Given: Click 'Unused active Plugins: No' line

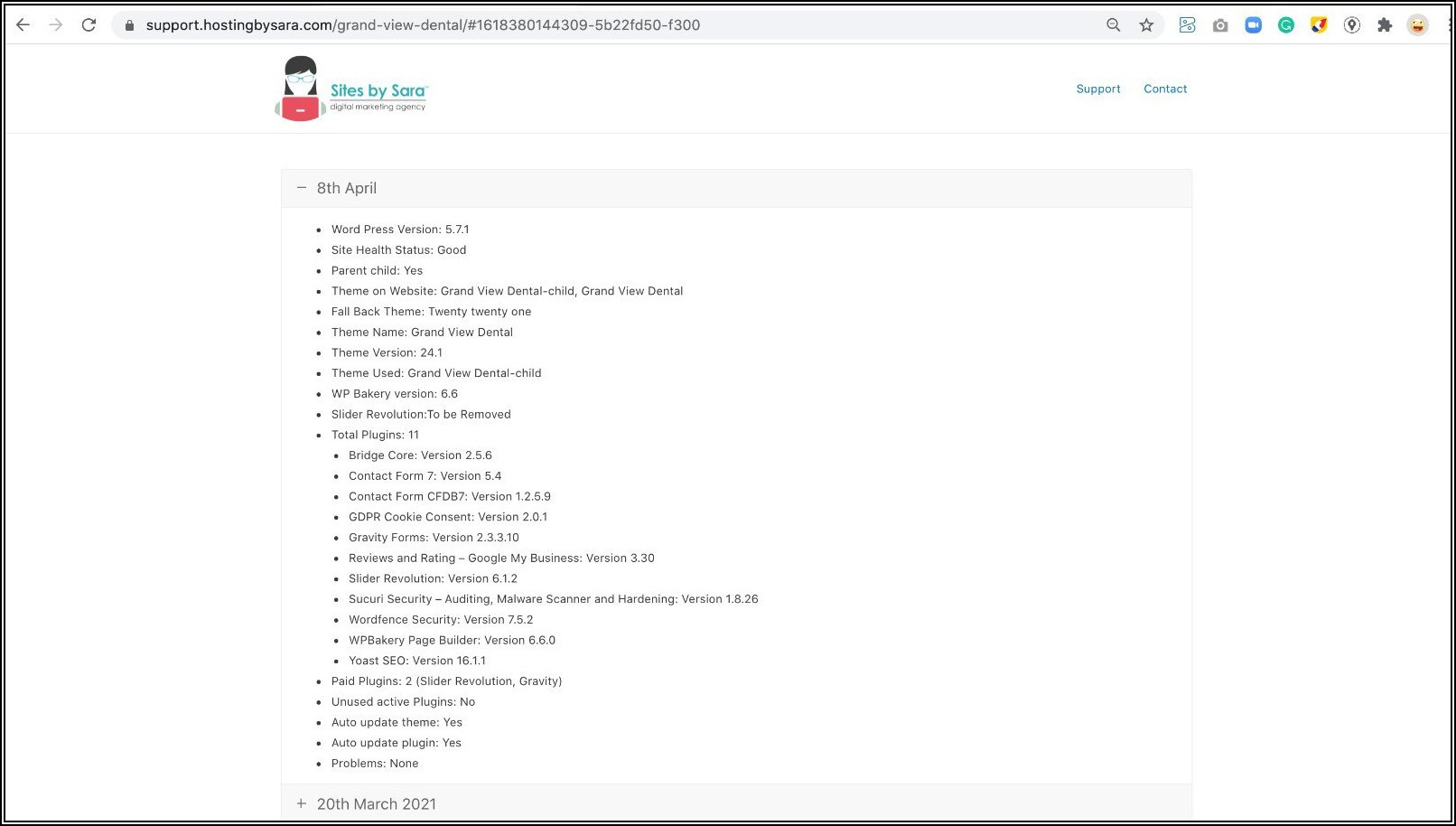Looking at the screenshot, I should [x=403, y=702].
